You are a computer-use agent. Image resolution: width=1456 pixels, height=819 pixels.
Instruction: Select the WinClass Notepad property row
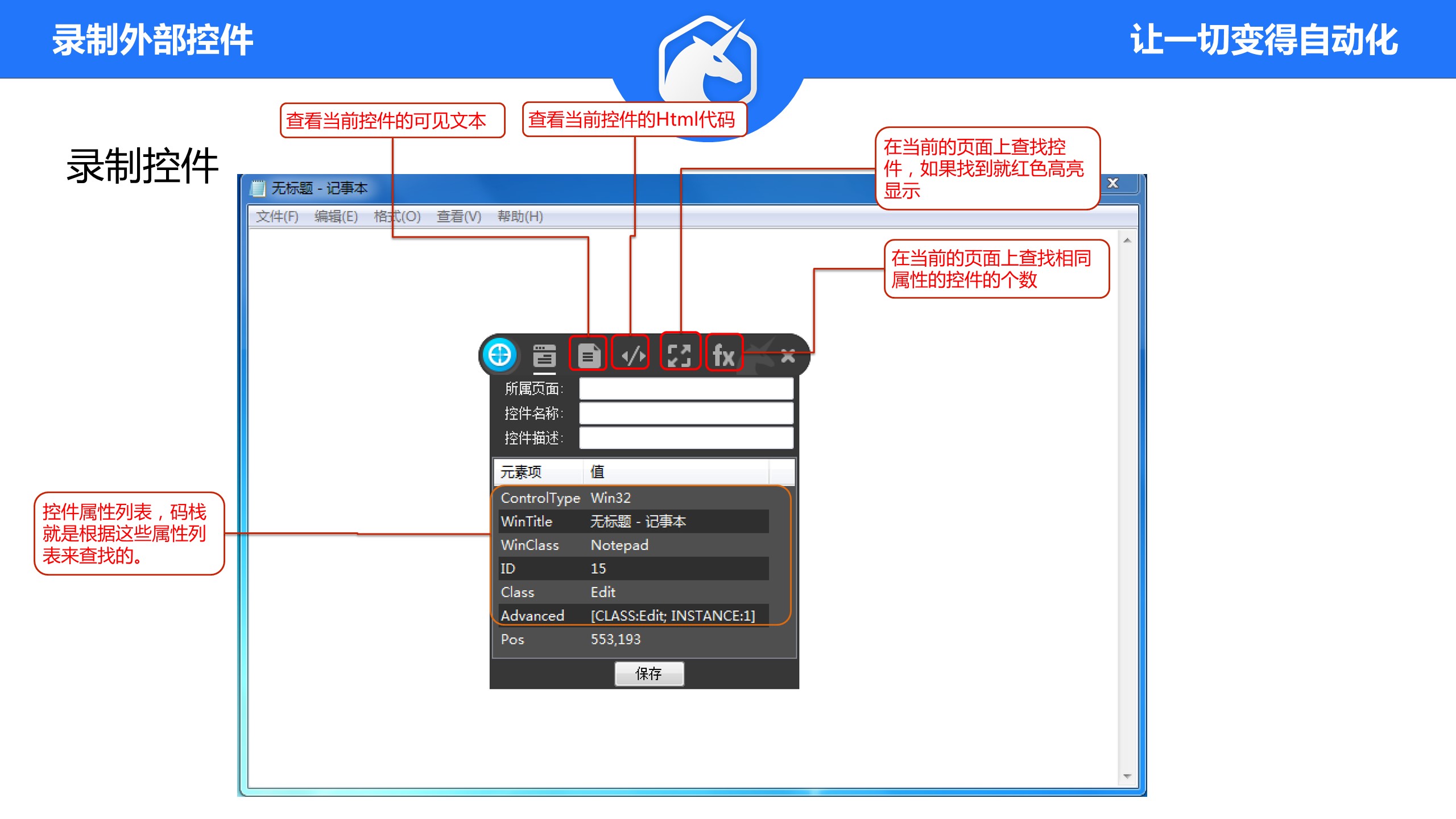click(x=631, y=545)
